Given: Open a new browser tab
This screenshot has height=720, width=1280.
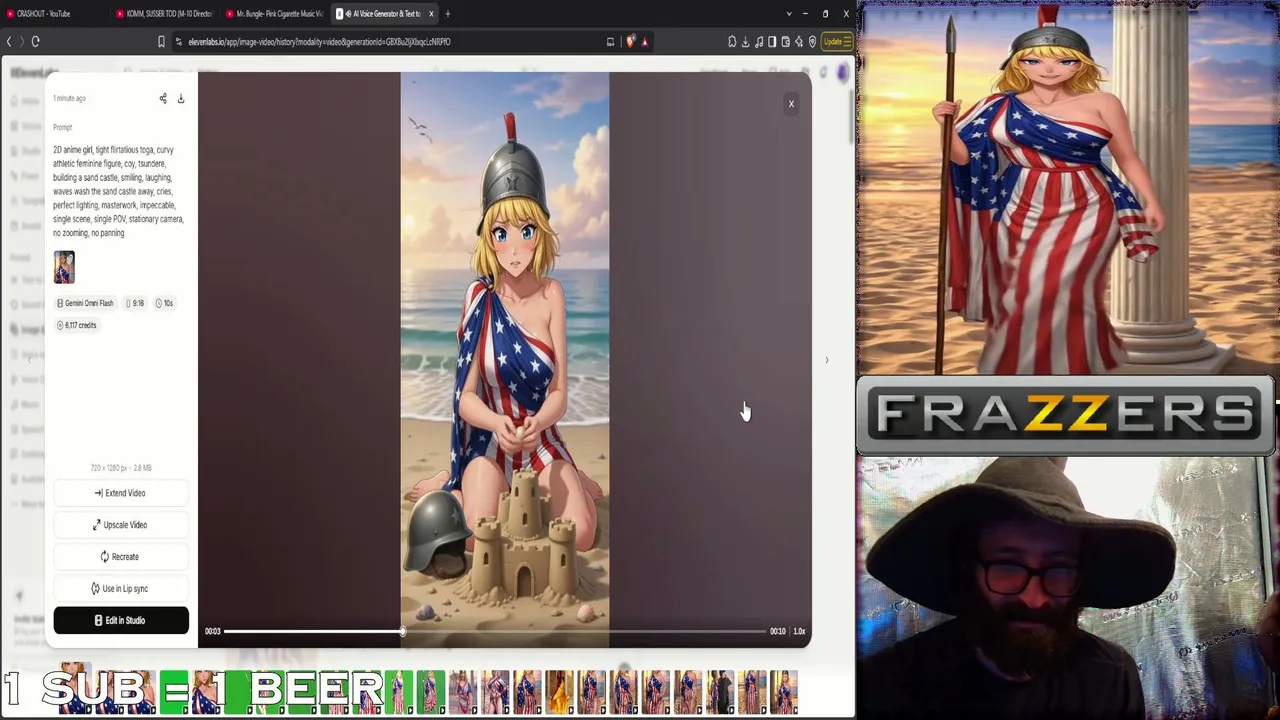Looking at the screenshot, I should tap(448, 14).
